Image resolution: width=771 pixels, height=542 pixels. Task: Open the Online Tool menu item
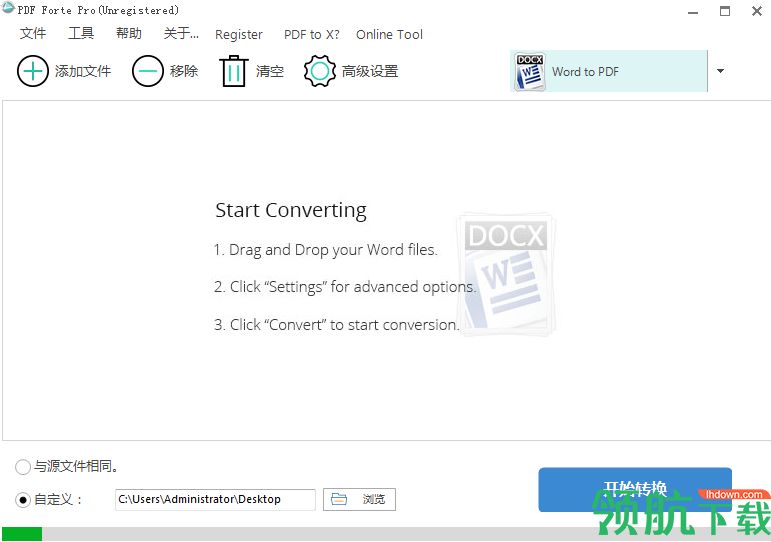[389, 34]
